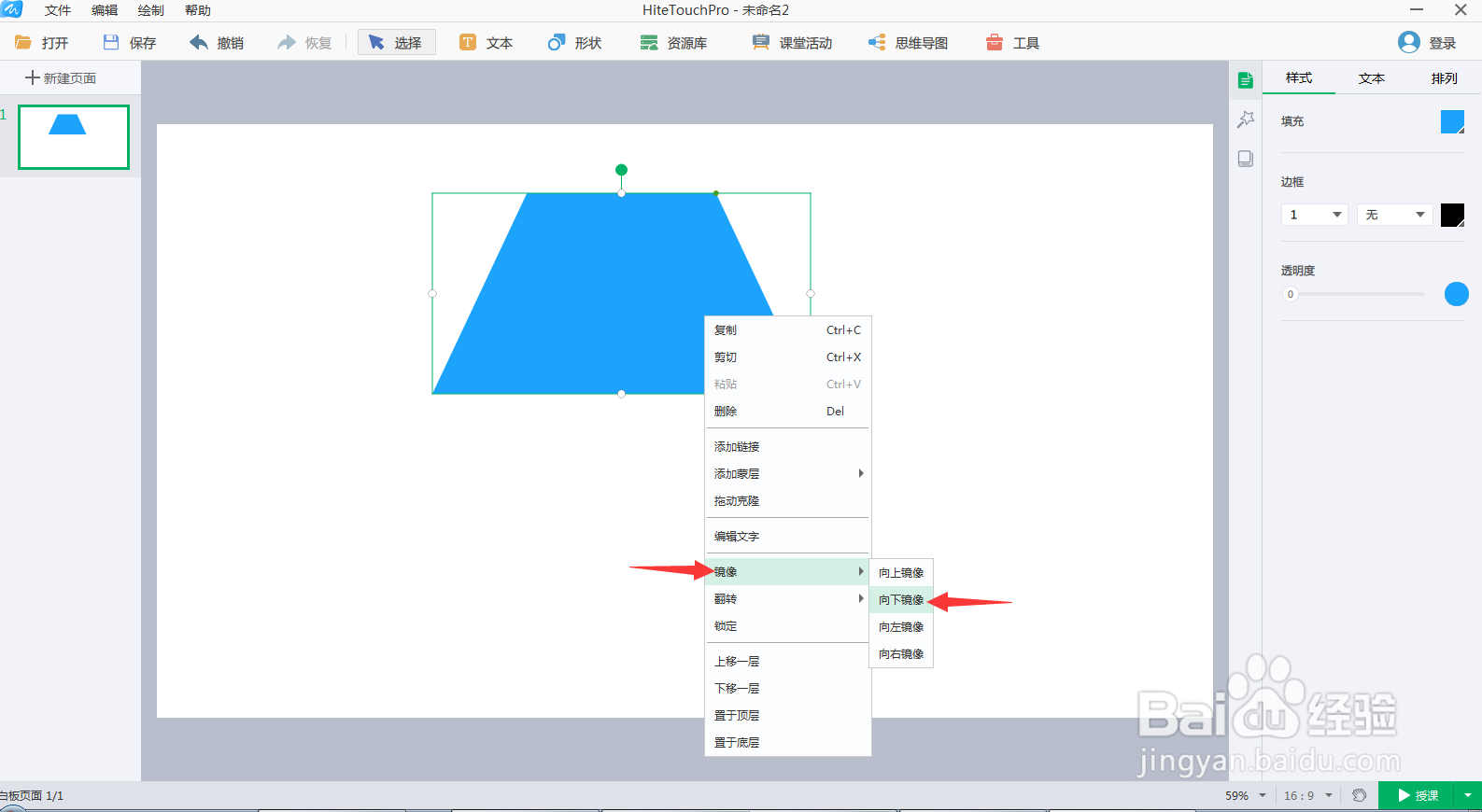This screenshot has height=812, width=1482.
Task: Click the green rotation handle on trapezoid
Action: pos(621,170)
